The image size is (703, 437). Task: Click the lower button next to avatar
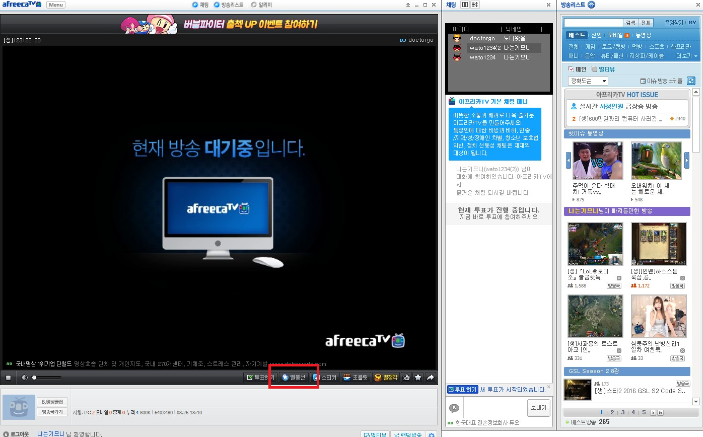pos(52,412)
